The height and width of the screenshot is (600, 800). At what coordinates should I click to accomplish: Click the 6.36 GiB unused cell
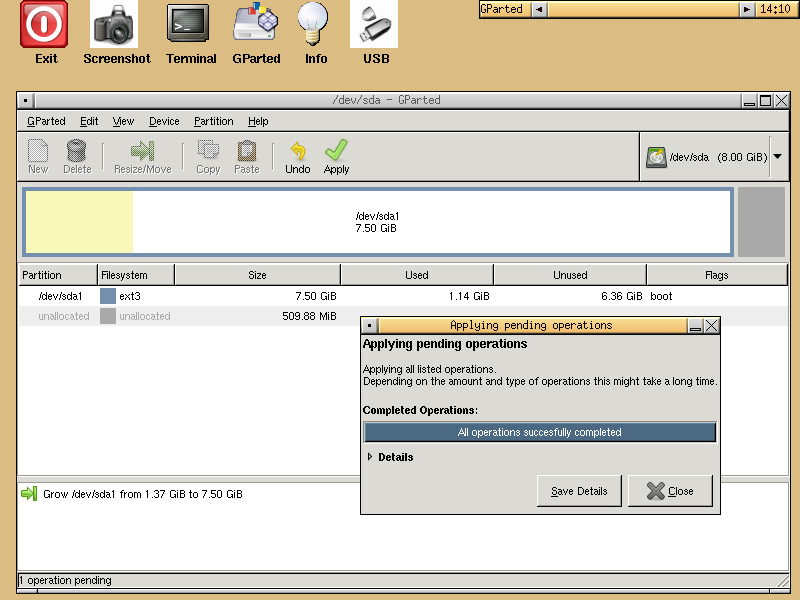(621, 296)
